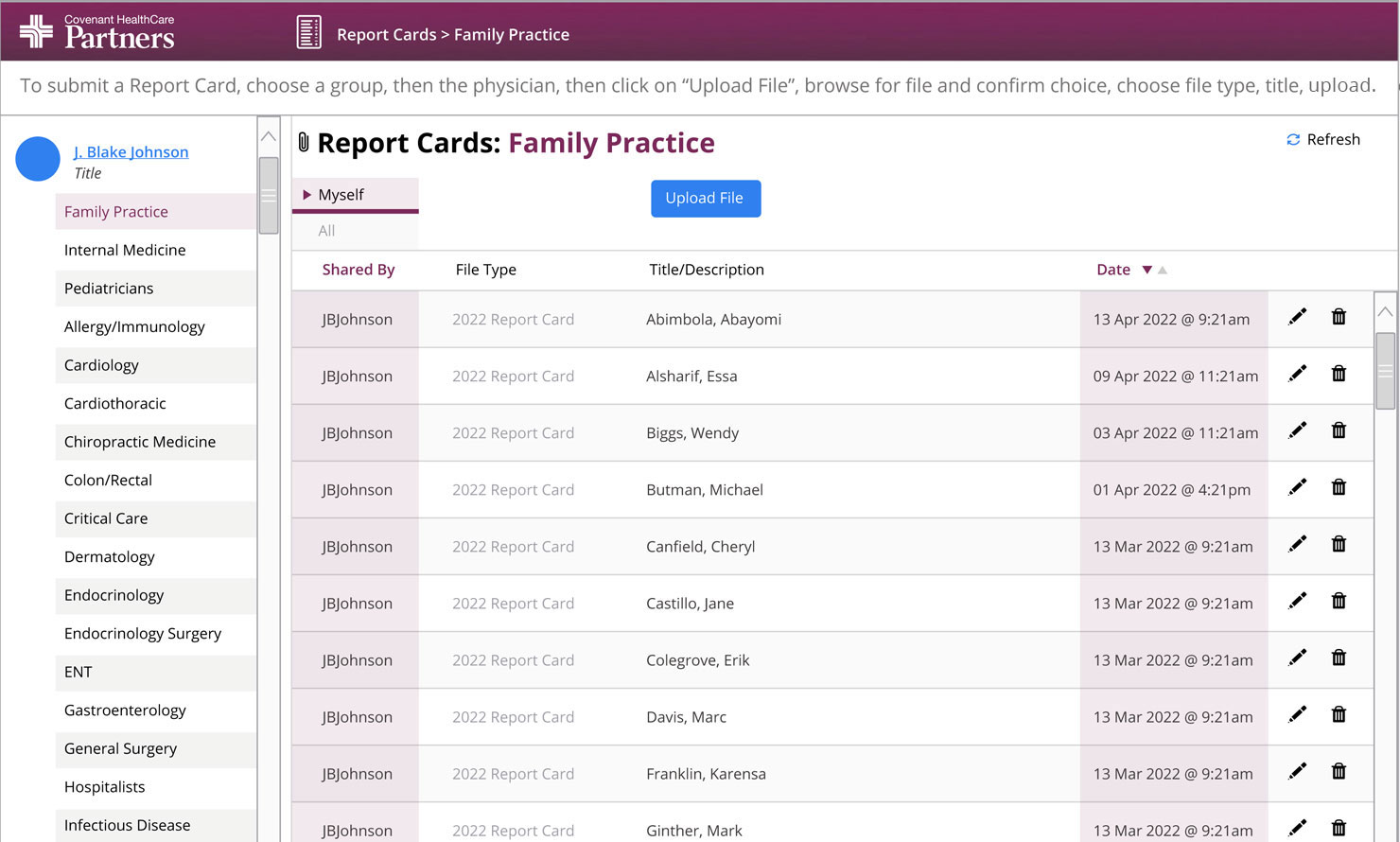Click the Report Cards document icon in header
This screenshot has height=842, width=1400.
click(x=308, y=33)
